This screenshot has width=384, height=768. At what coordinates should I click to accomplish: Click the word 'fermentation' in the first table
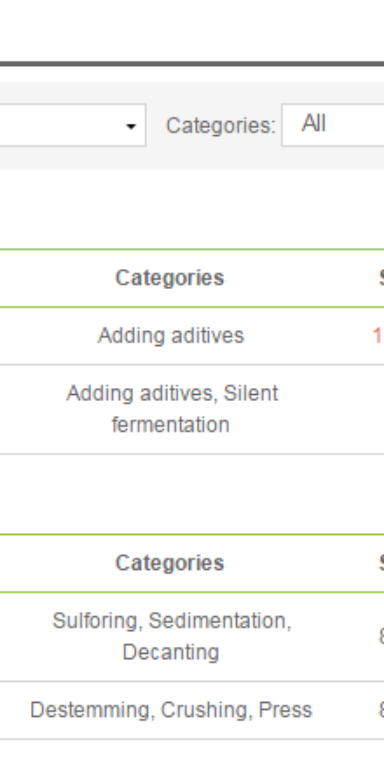[170, 425]
